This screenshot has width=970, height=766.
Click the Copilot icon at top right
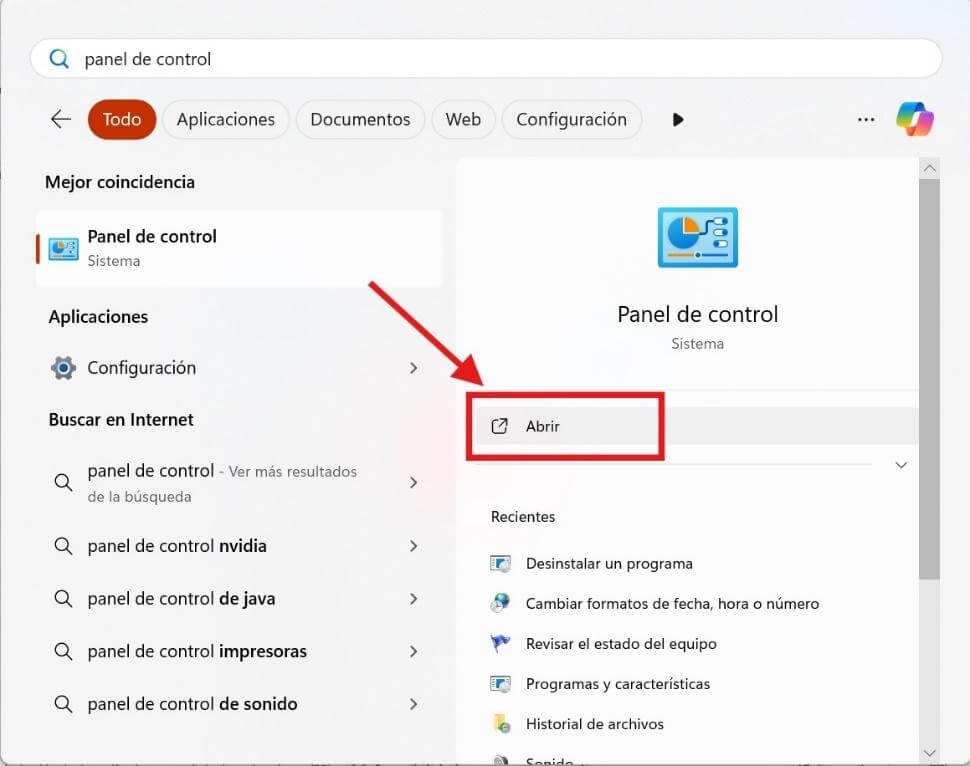point(915,118)
